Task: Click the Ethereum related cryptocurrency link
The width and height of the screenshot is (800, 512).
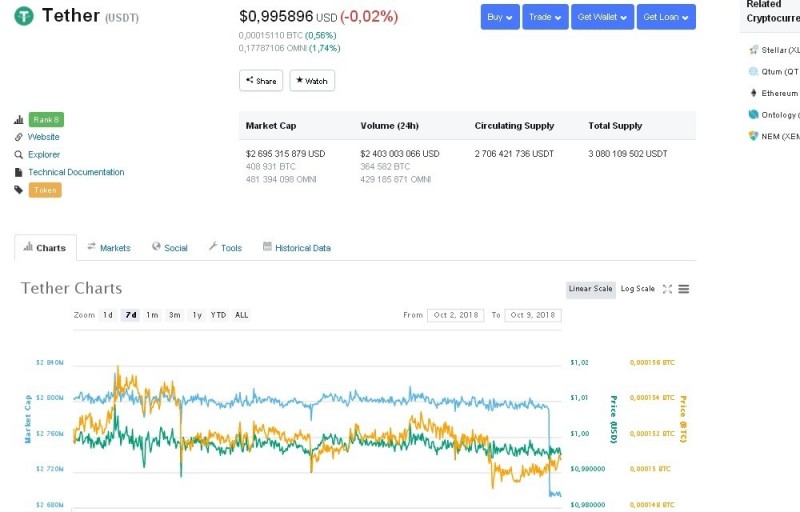Action: coord(780,93)
